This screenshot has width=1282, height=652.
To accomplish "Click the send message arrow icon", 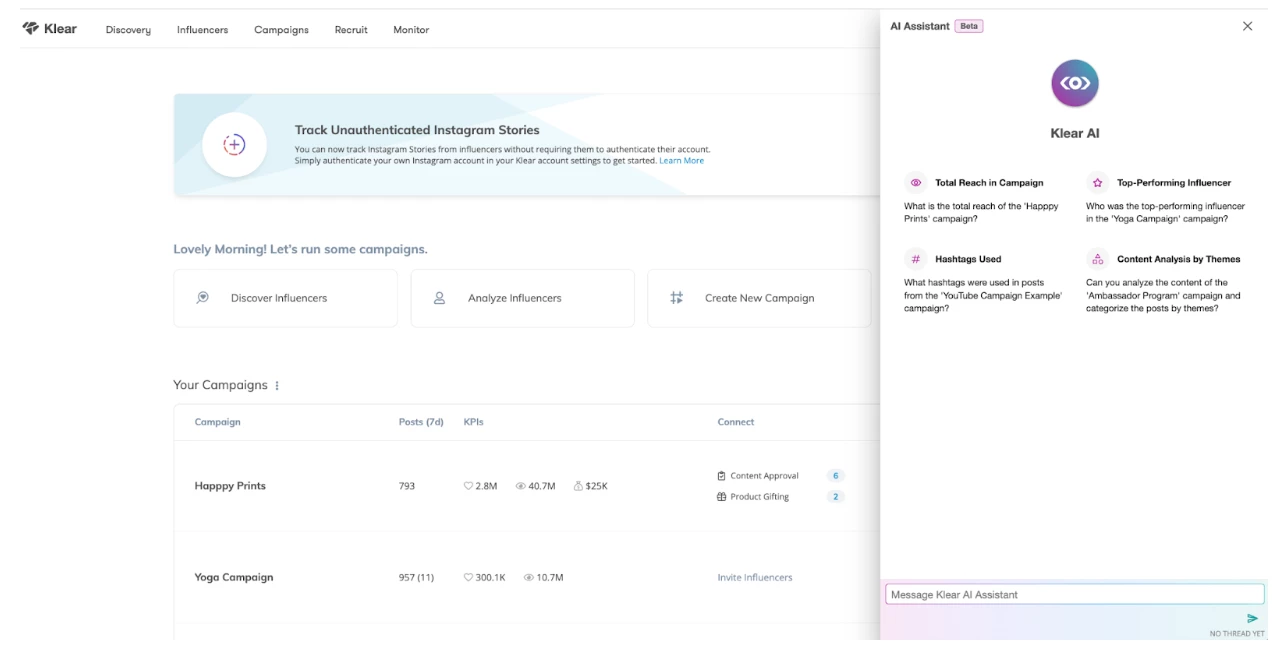I will tap(1252, 619).
